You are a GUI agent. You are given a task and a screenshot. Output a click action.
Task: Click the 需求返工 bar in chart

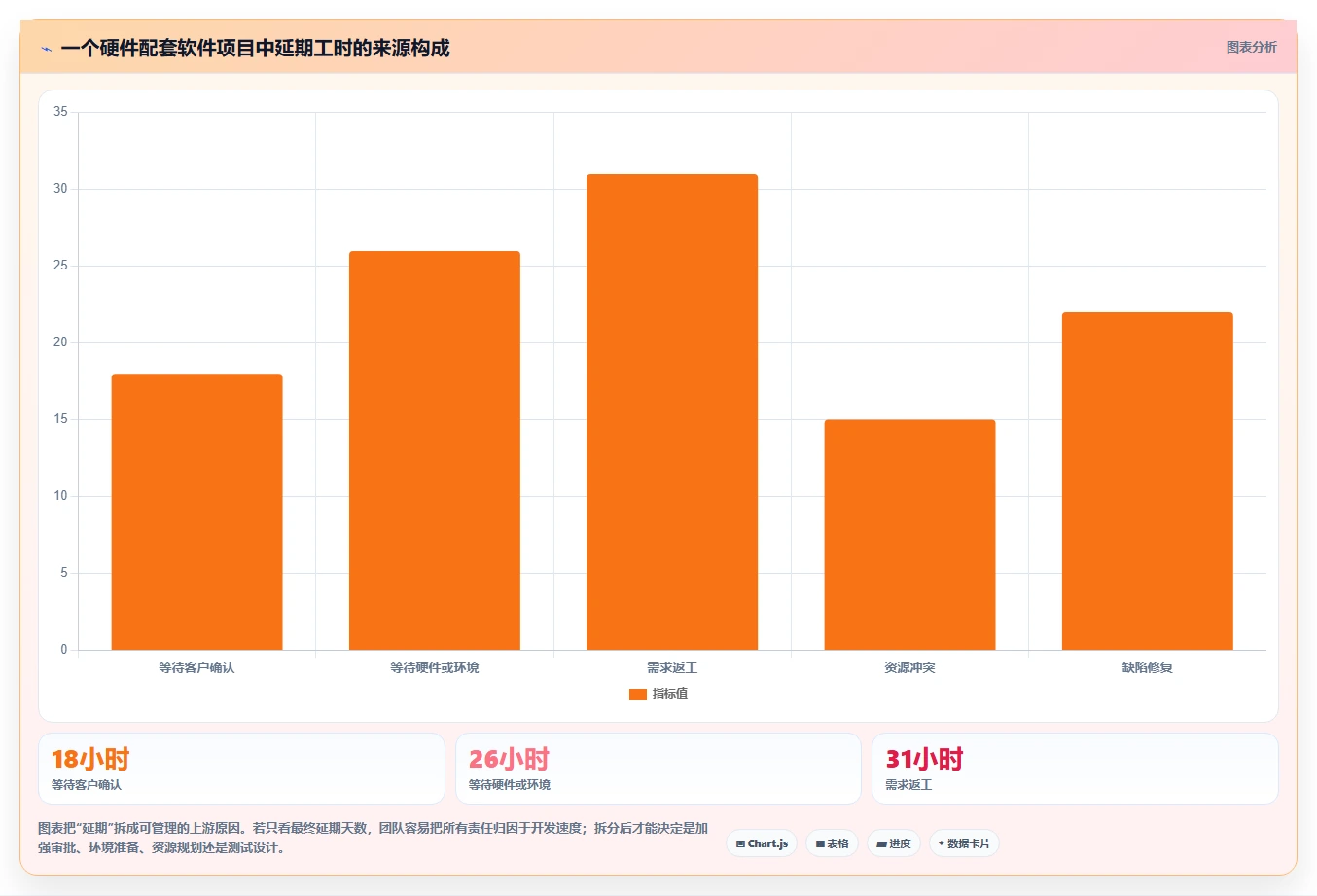(672, 412)
